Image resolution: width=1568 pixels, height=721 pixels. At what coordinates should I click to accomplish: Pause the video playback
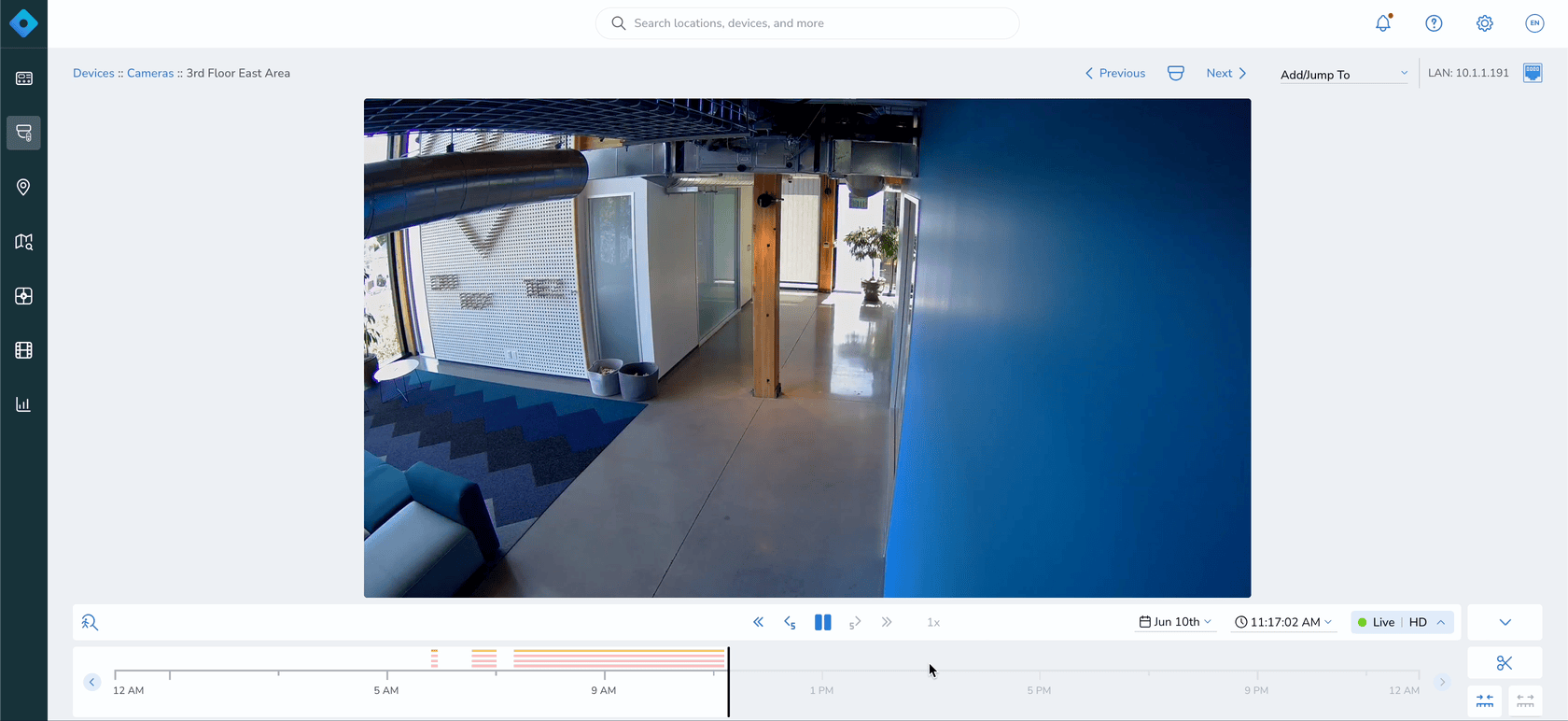(822, 622)
